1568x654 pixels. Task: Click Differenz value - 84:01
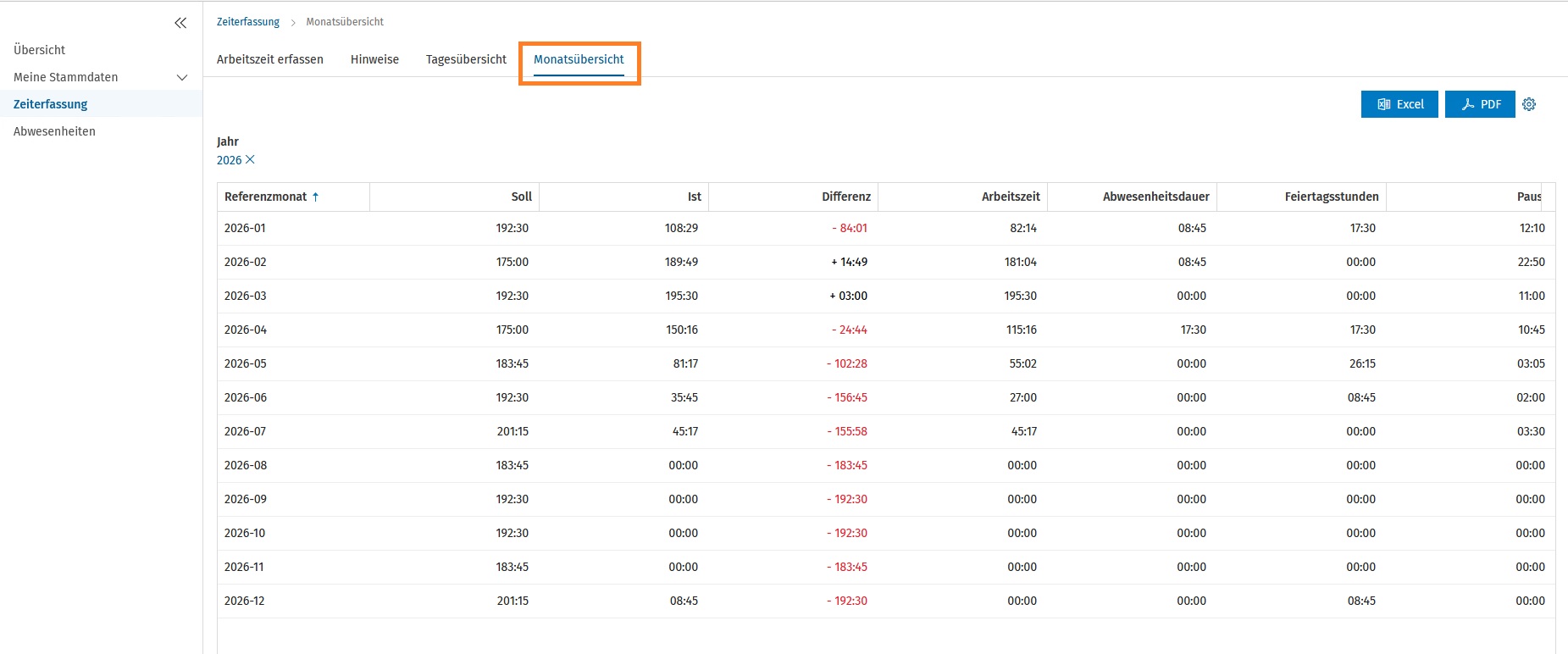pos(850,228)
